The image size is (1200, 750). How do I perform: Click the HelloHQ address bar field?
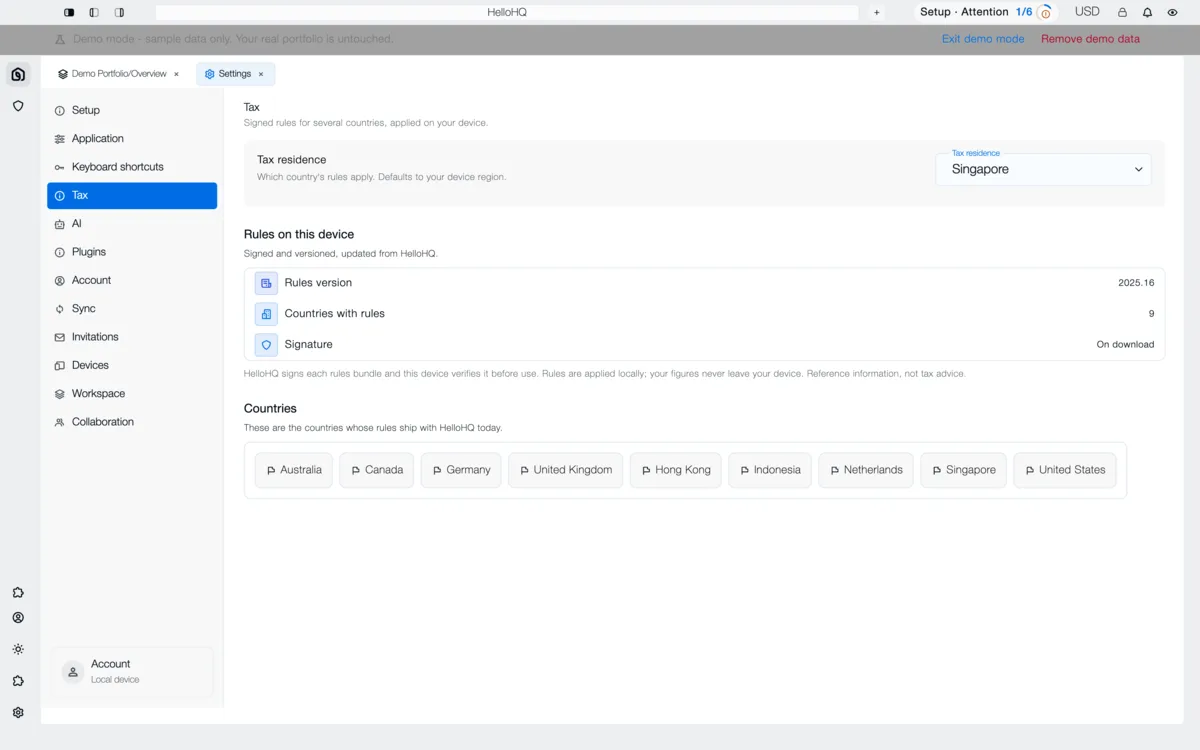[507, 12]
